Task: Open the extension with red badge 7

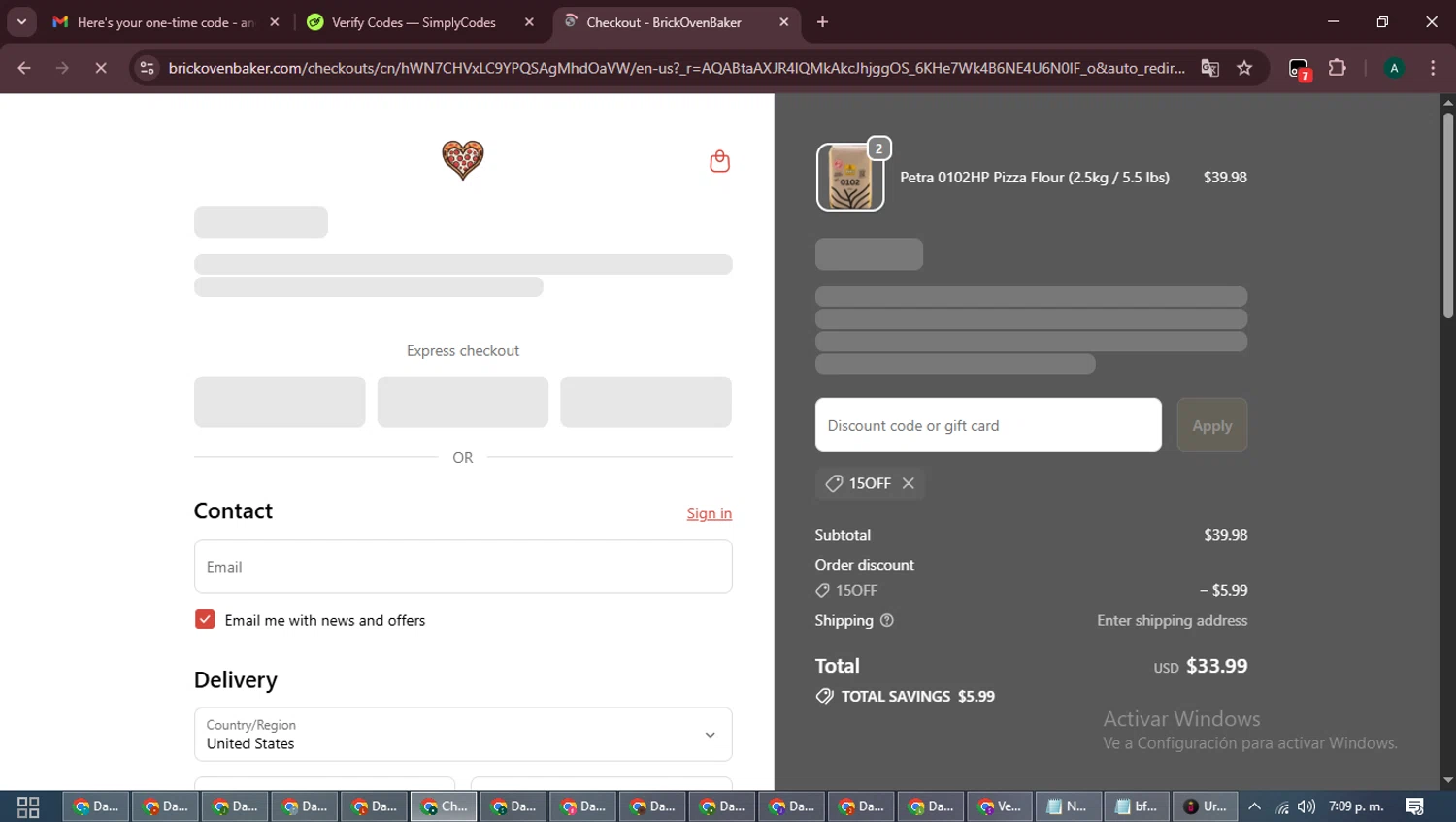Action: 1300,69
